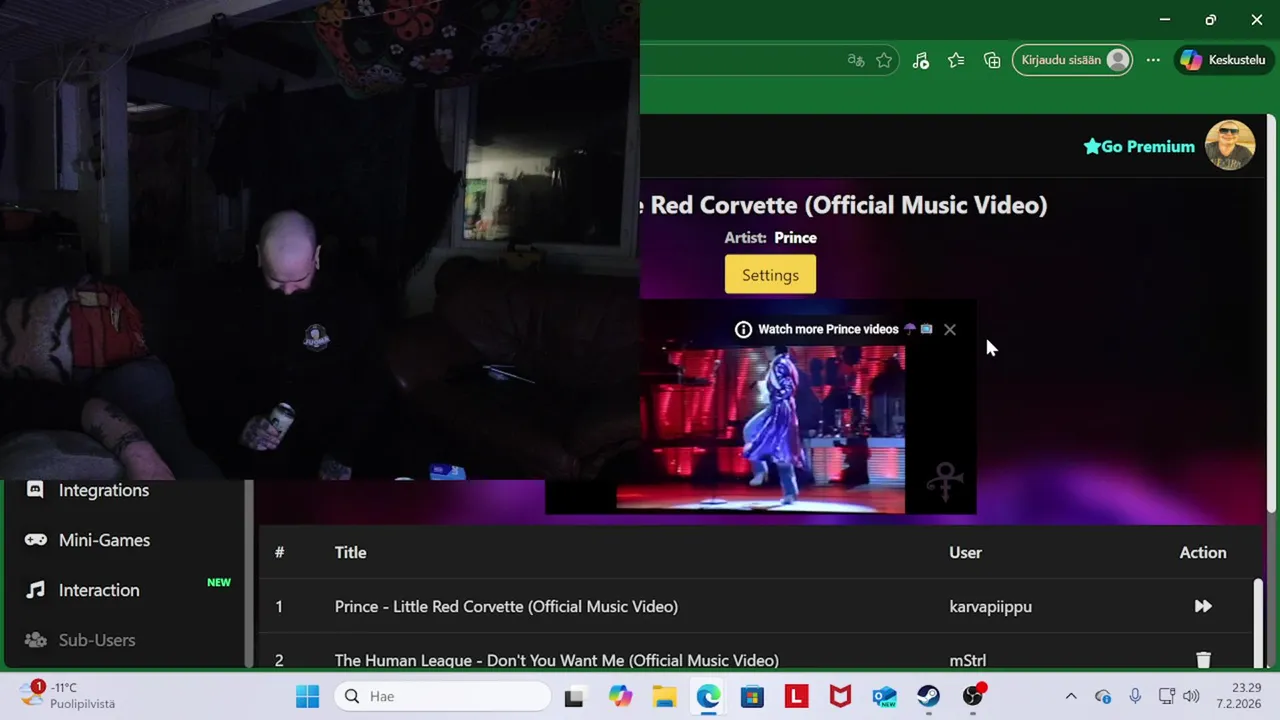Open Integrations in the sidebar
The height and width of the screenshot is (720, 1280).
[x=104, y=490]
